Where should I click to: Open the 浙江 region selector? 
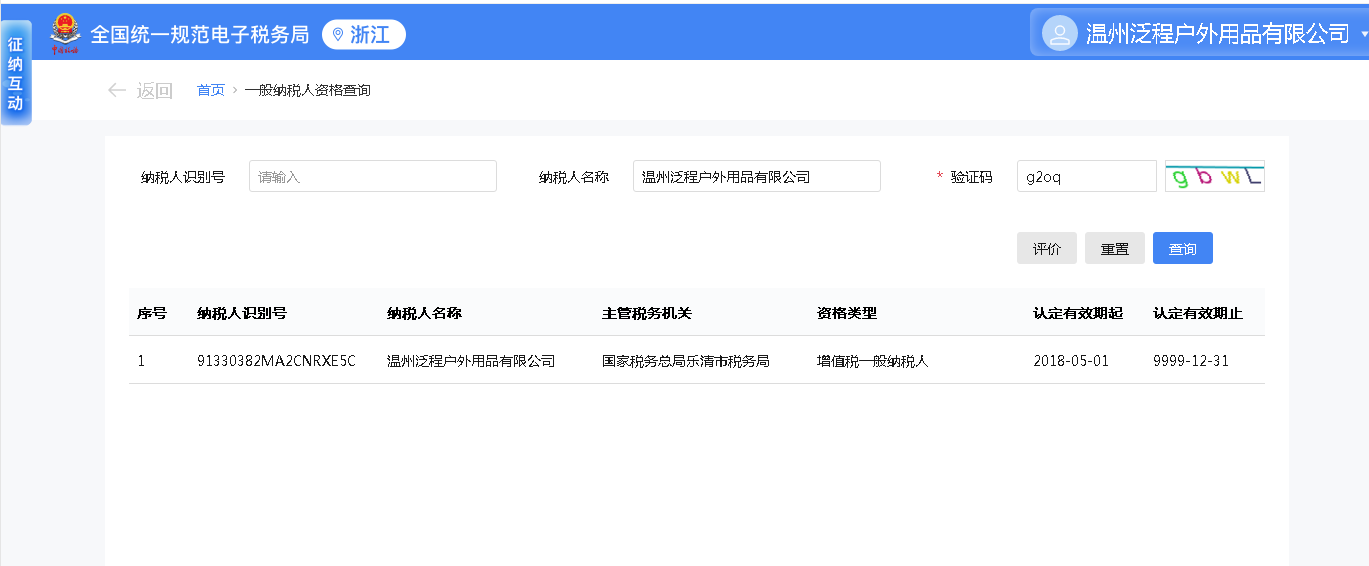click(364, 35)
